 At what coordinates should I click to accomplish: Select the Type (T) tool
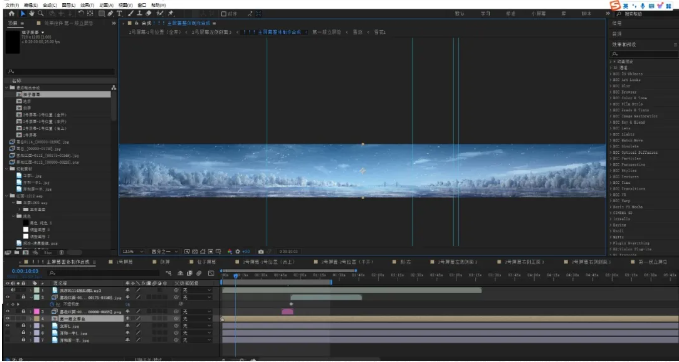point(120,14)
